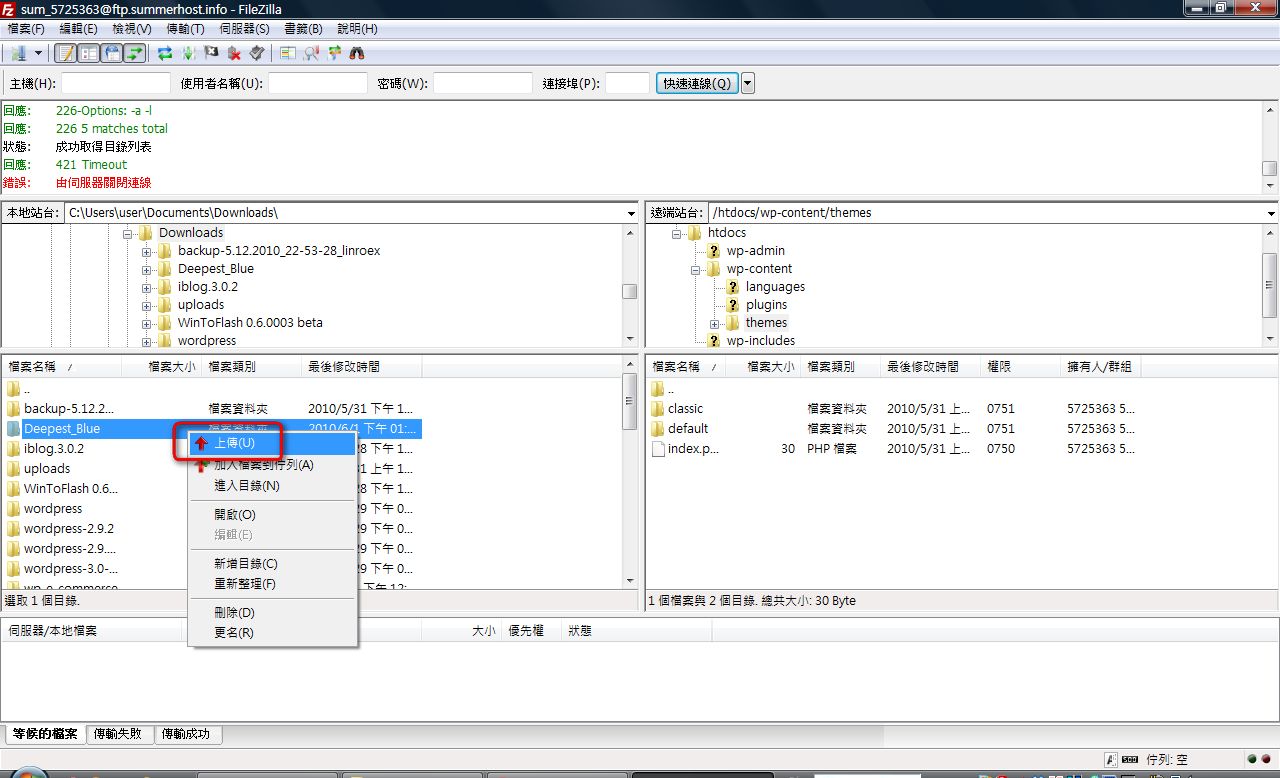Choose 上傳(U) from the context menu
1280x778 pixels.
tap(272, 443)
